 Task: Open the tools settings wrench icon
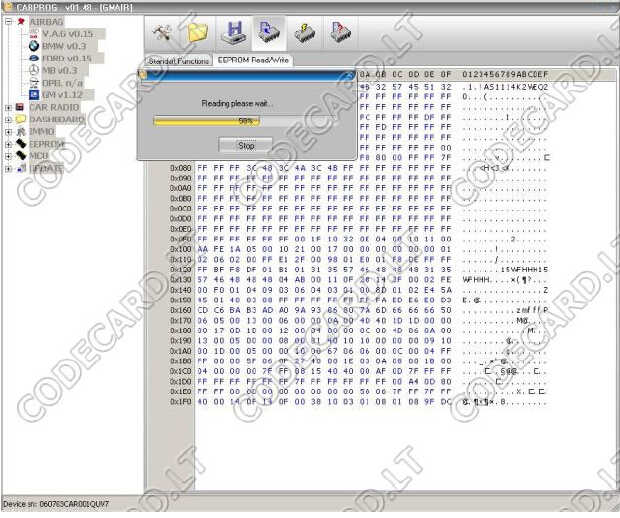162,33
